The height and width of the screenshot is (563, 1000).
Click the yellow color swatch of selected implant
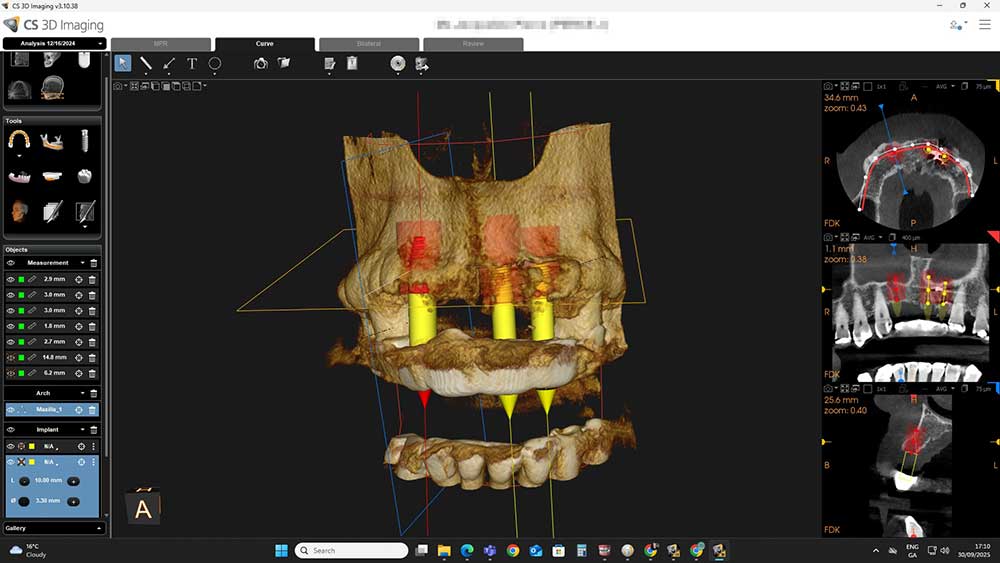[33, 463]
